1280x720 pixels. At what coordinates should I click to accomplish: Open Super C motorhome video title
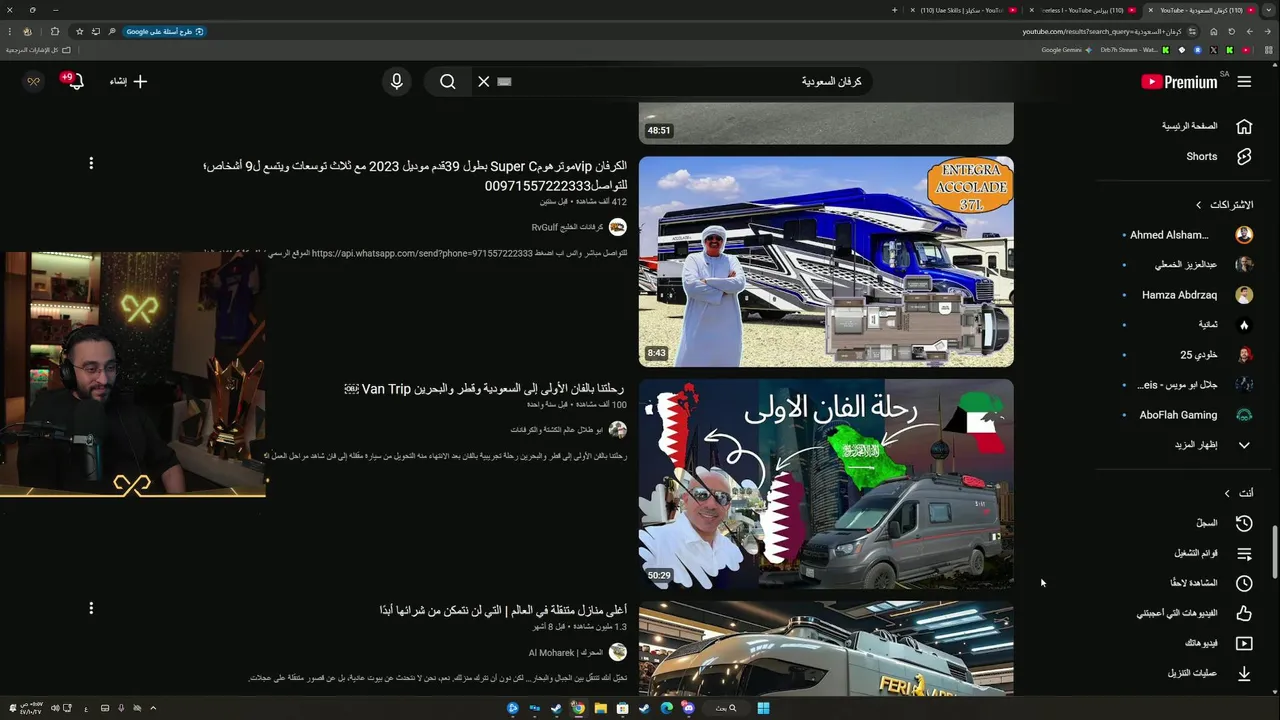tap(415, 176)
